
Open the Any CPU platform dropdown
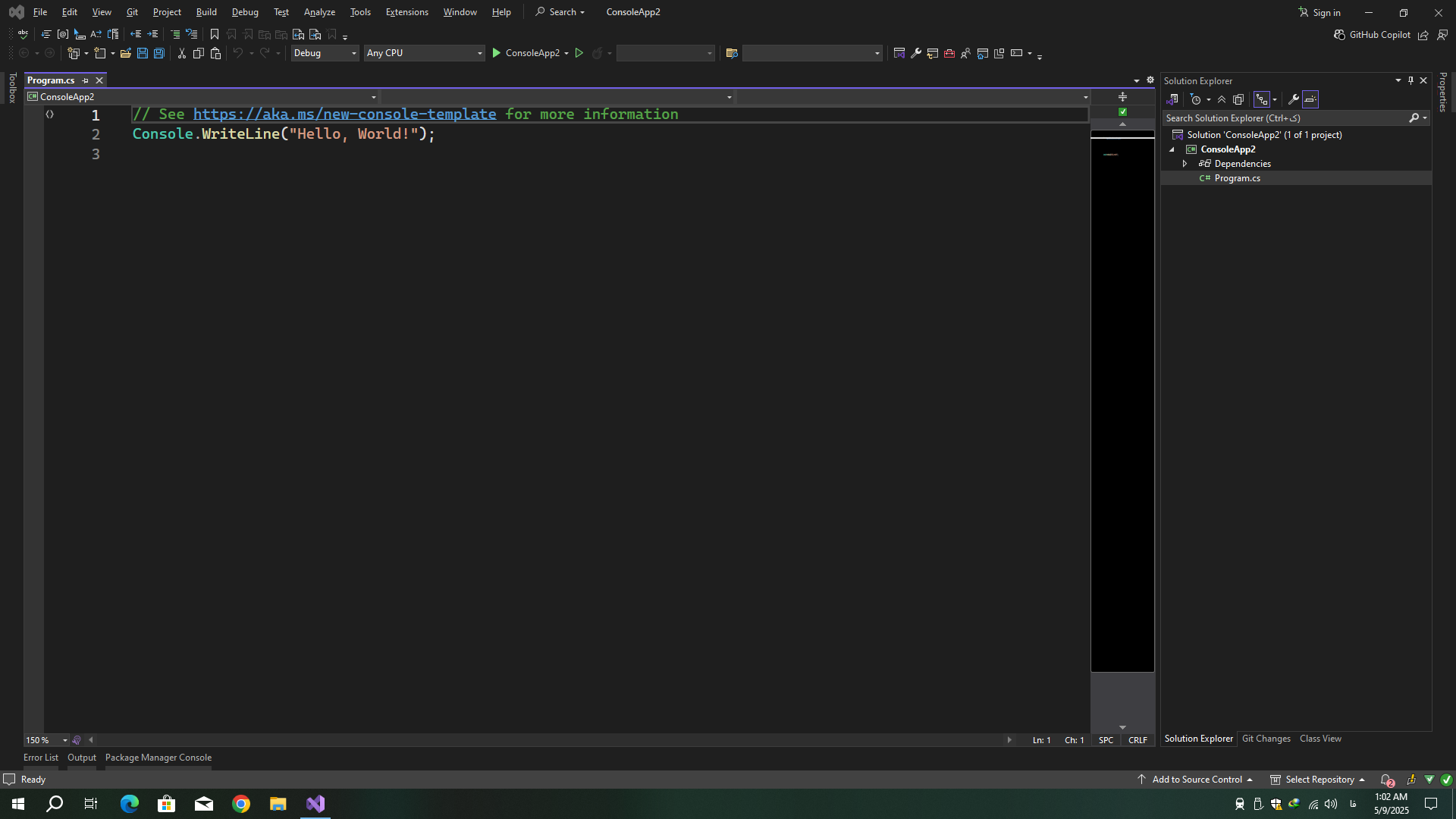(424, 53)
